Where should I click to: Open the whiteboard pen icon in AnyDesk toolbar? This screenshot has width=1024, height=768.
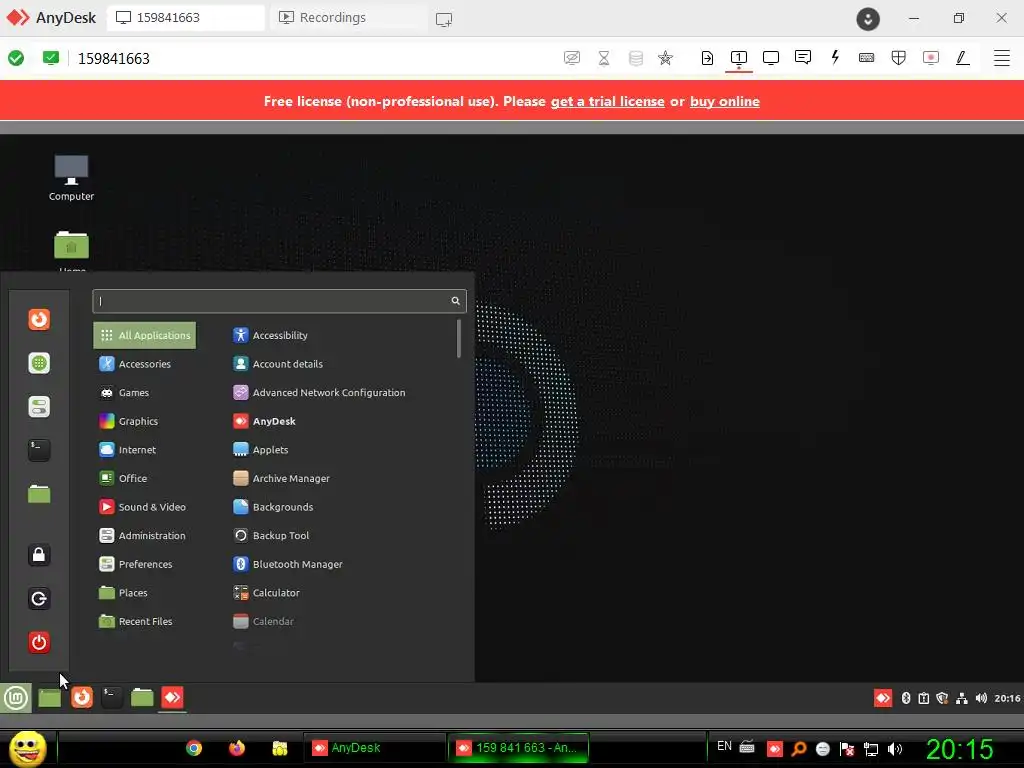pos(963,57)
